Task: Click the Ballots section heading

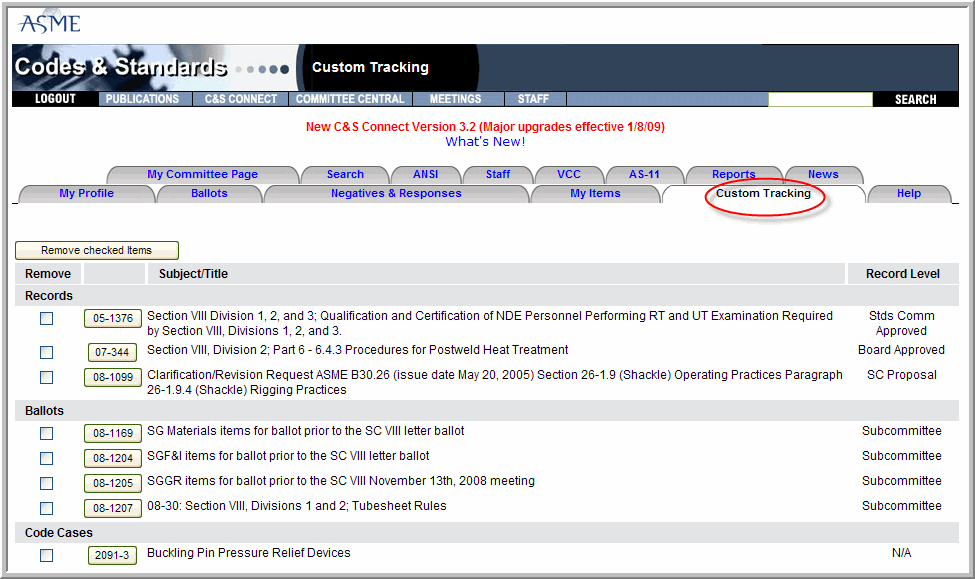Action: [44, 411]
